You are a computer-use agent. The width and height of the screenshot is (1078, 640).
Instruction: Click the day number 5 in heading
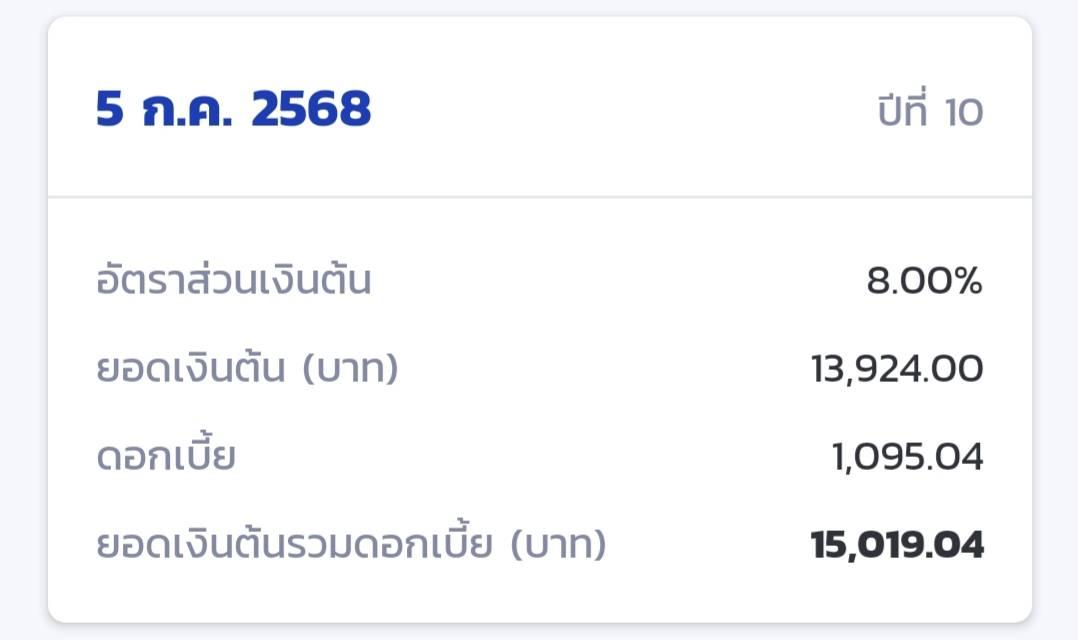click(110, 109)
